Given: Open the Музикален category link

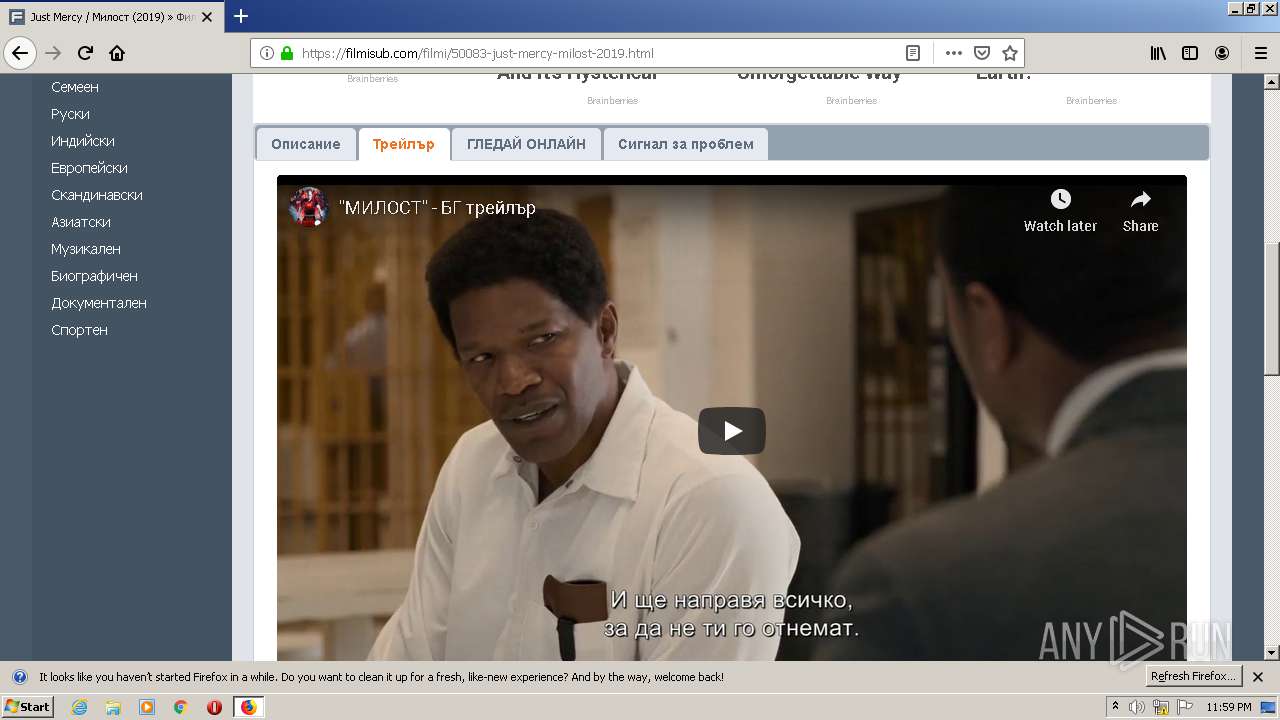Looking at the screenshot, I should click(86, 249).
